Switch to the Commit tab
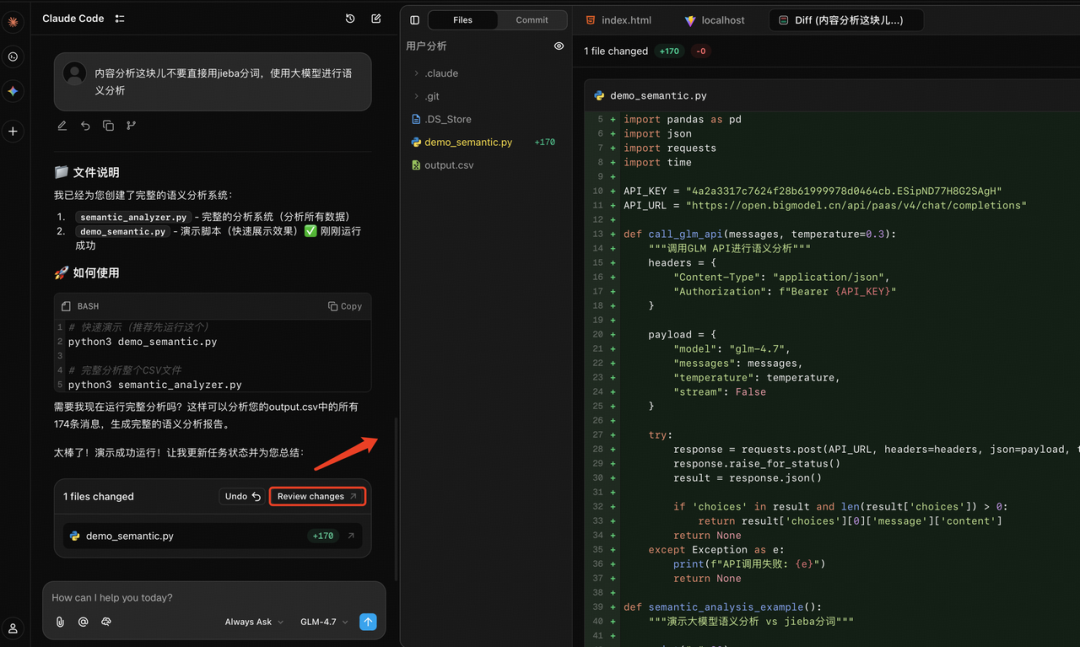The image size is (1080, 647). (x=532, y=20)
